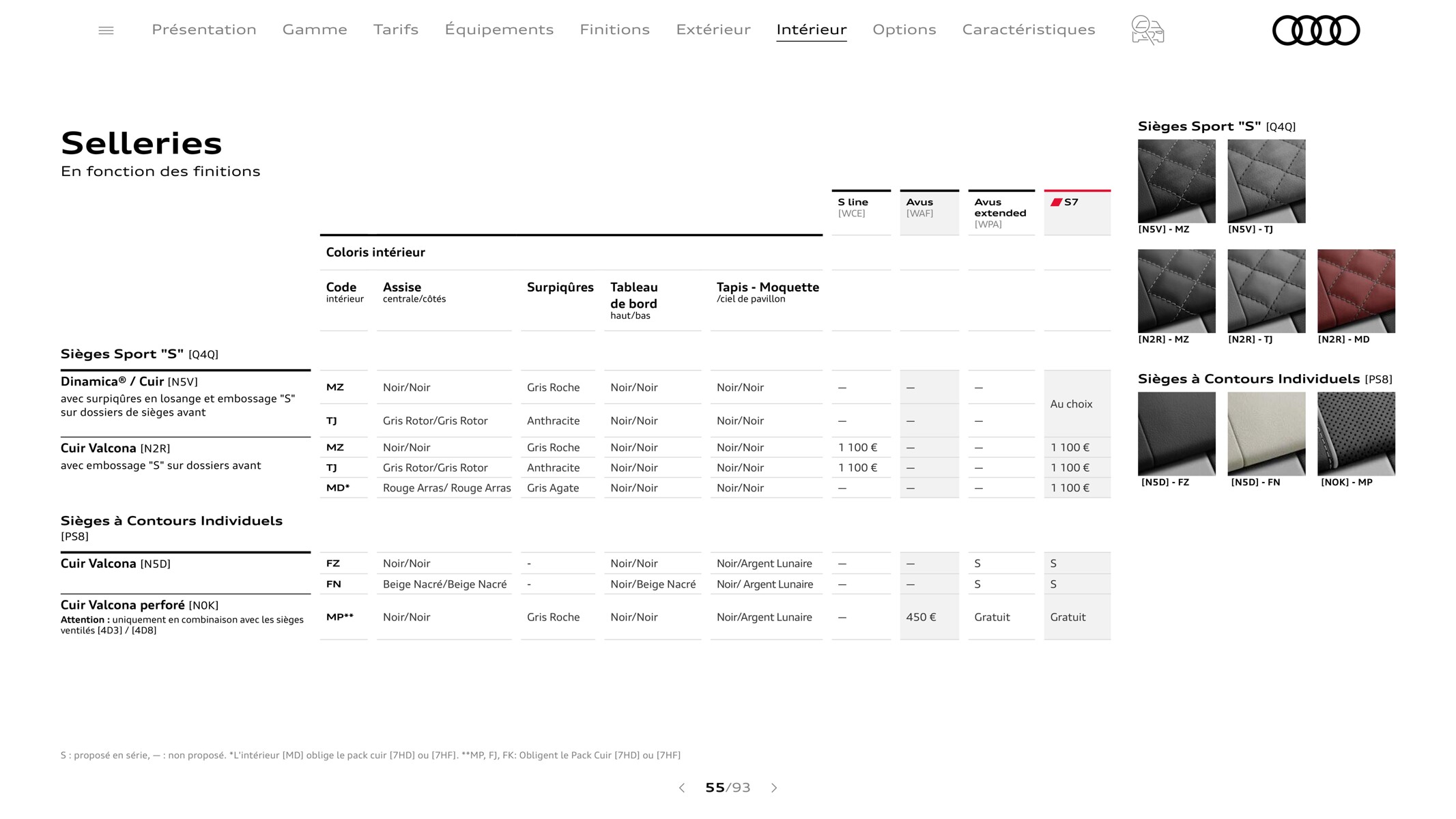Open the Présentation navigation tab
Viewport: 1456px width, 819px height.
pyautogui.click(x=205, y=29)
